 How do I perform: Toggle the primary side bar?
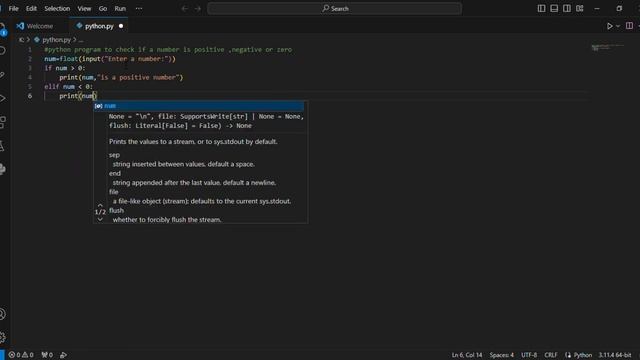point(541,8)
